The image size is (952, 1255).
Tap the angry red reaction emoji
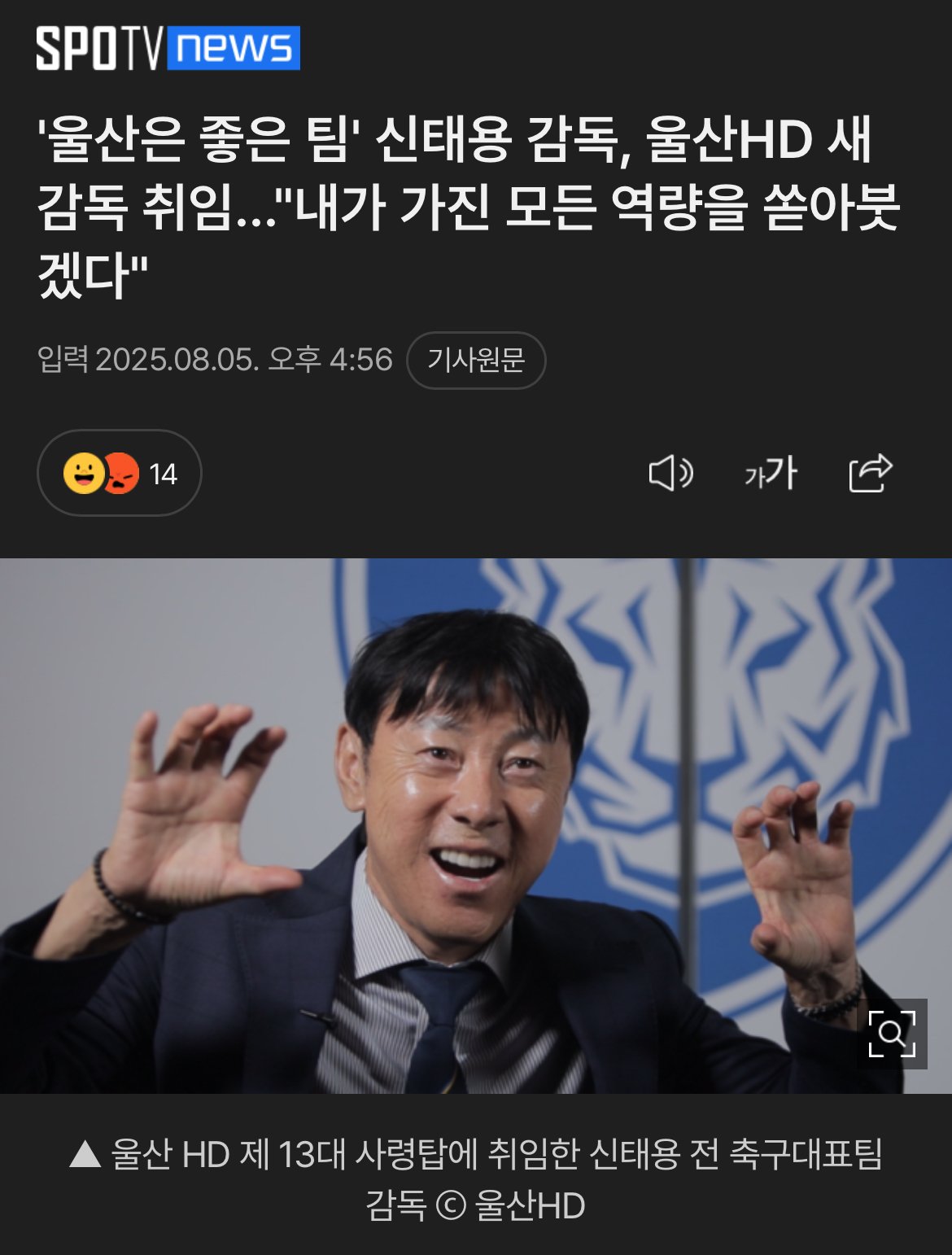120,473
